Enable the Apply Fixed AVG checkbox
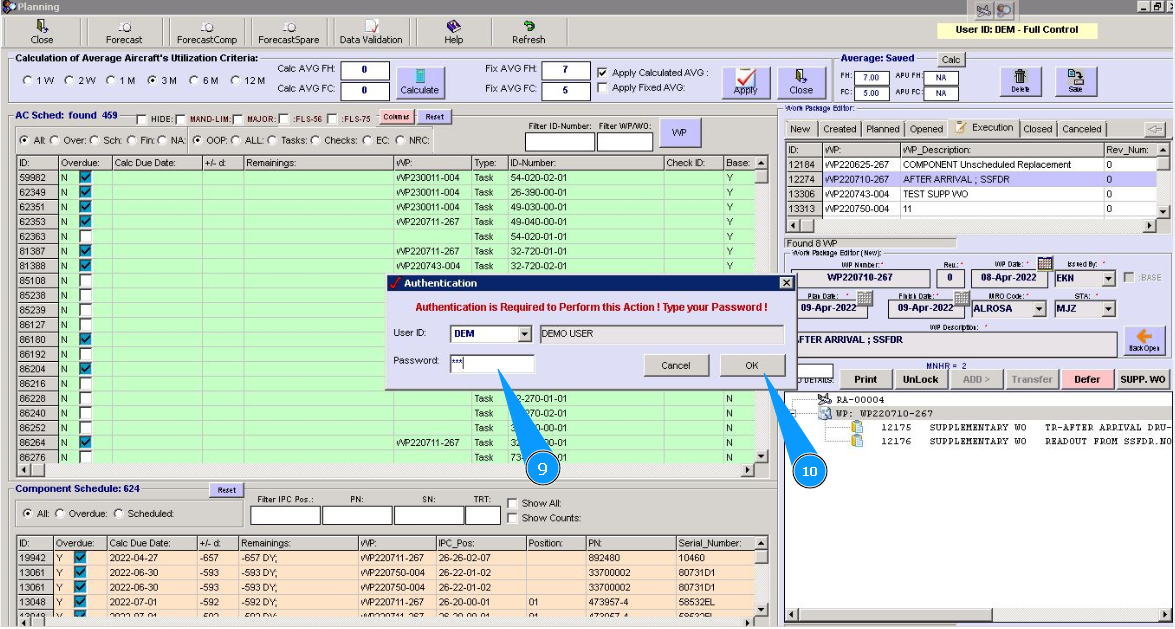Image resolution: width=1175 pixels, height=629 pixels. coord(602,88)
